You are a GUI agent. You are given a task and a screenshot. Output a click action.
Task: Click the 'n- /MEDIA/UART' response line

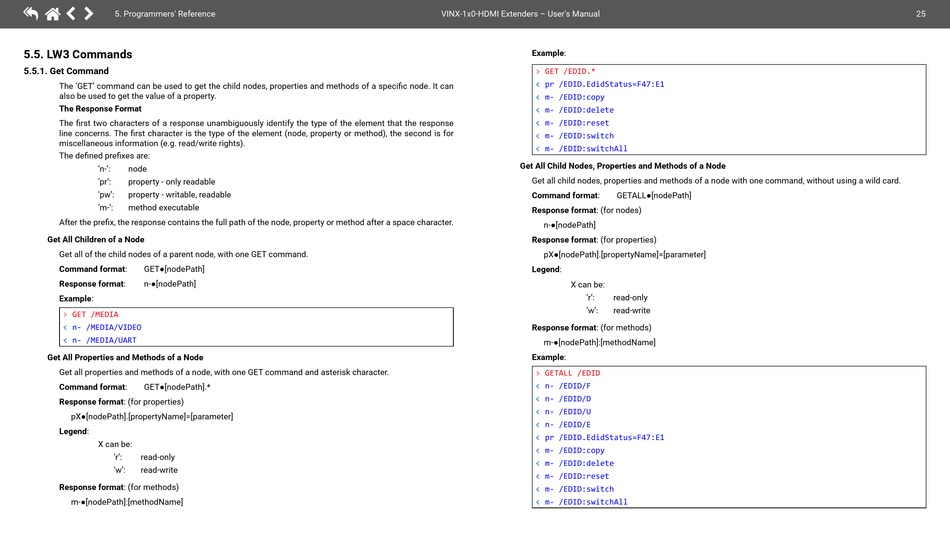[99, 340]
